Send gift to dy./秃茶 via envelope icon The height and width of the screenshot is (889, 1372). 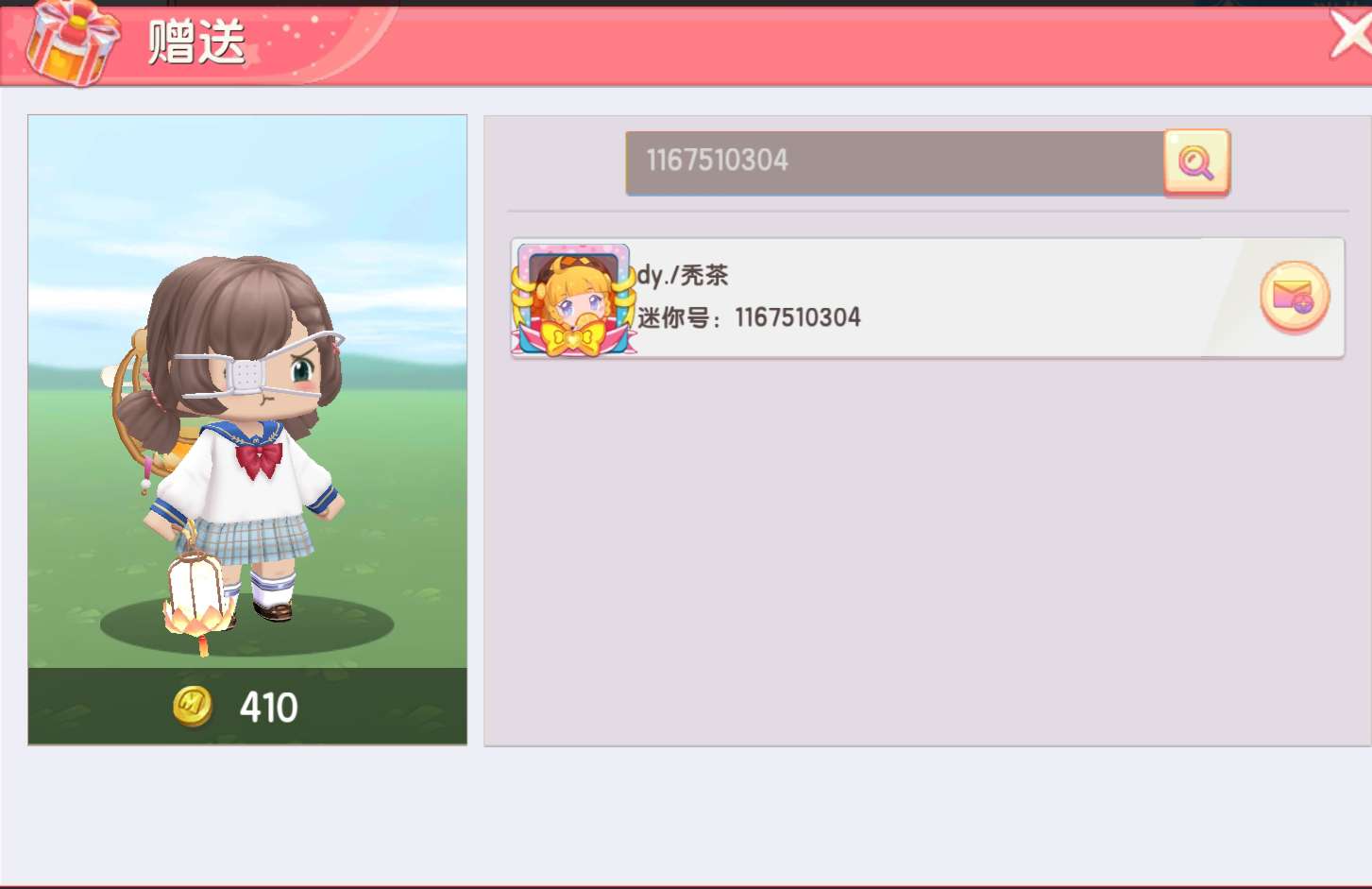pos(1295,298)
